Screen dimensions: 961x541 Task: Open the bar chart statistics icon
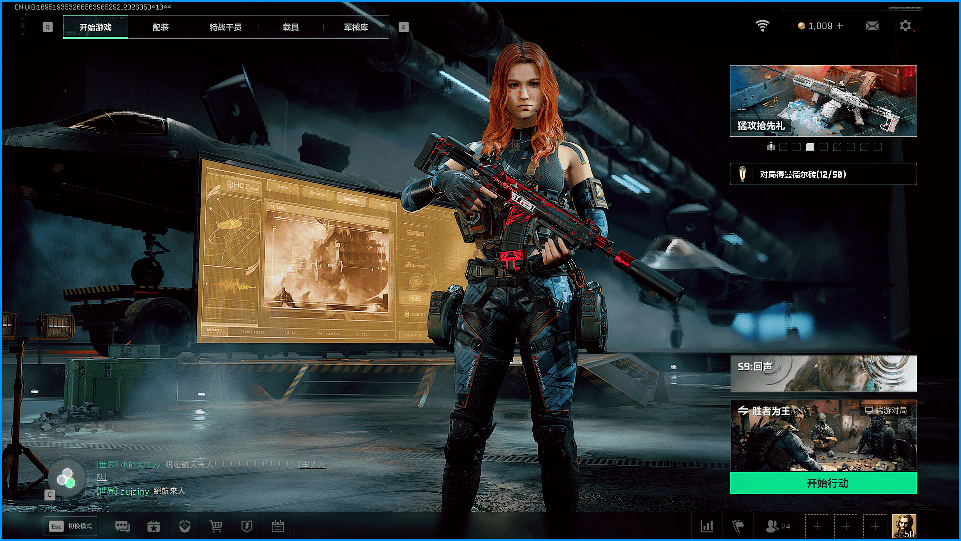(707, 526)
